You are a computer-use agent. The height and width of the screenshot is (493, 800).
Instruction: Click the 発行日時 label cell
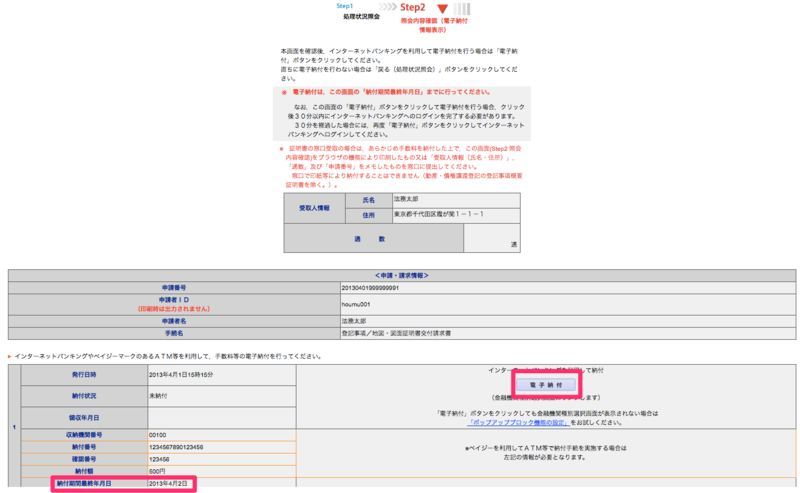pyautogui.click(x=84, y=375)
